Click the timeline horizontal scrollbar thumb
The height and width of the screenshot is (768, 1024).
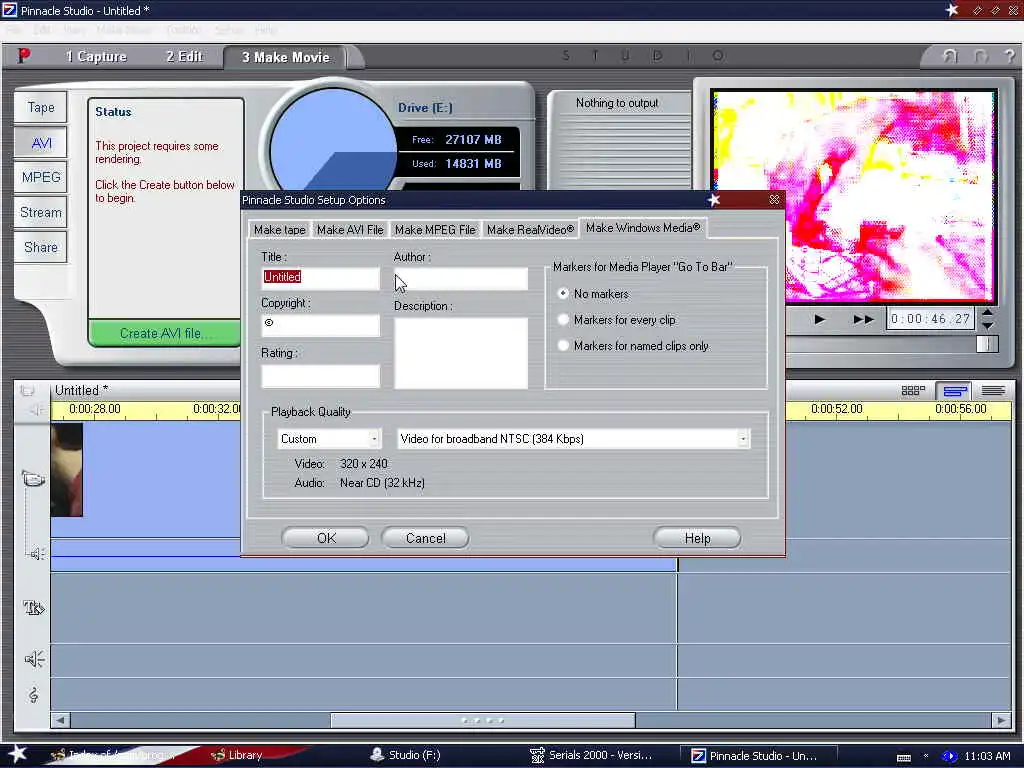click(x=483, y=720)
